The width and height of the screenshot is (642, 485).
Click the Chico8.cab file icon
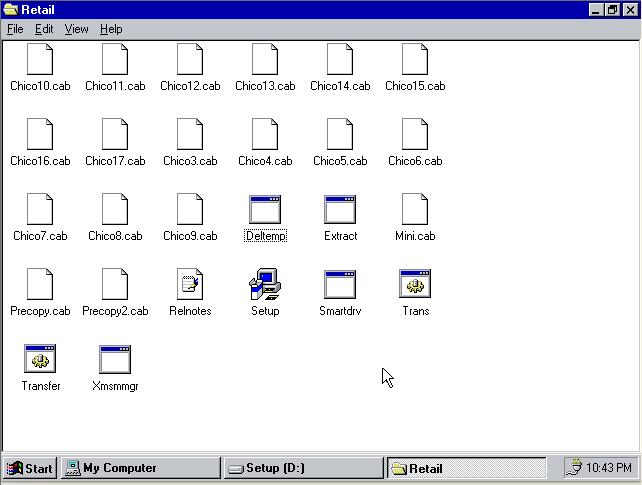(115, 209)
